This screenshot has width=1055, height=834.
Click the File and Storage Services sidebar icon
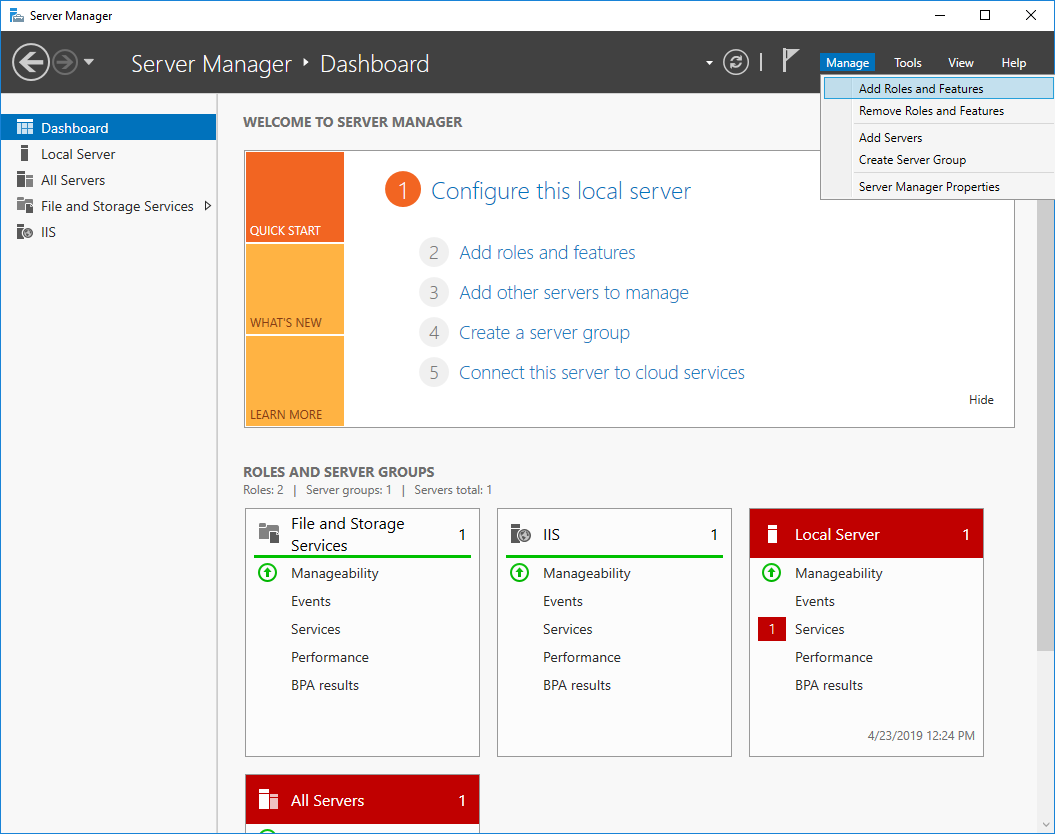(25, 205)
